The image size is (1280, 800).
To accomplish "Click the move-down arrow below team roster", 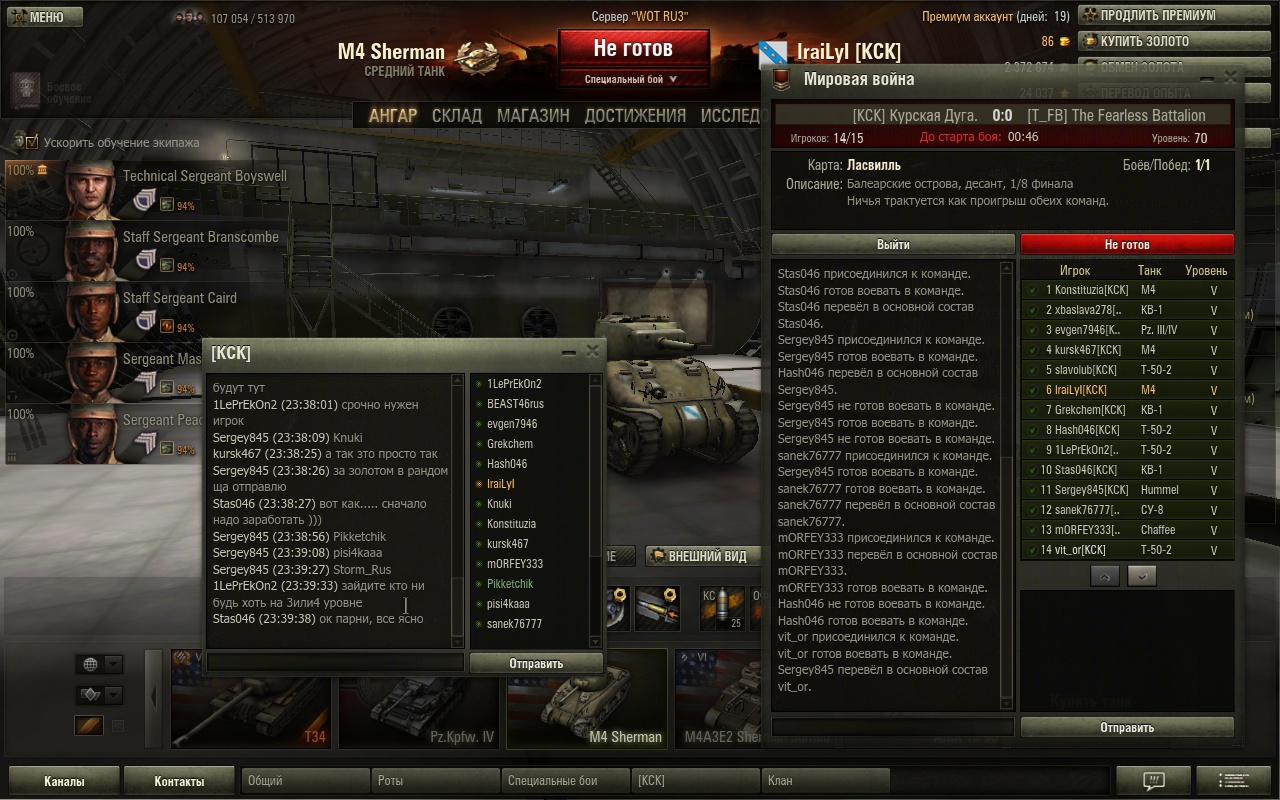I will click(1142, 576).
